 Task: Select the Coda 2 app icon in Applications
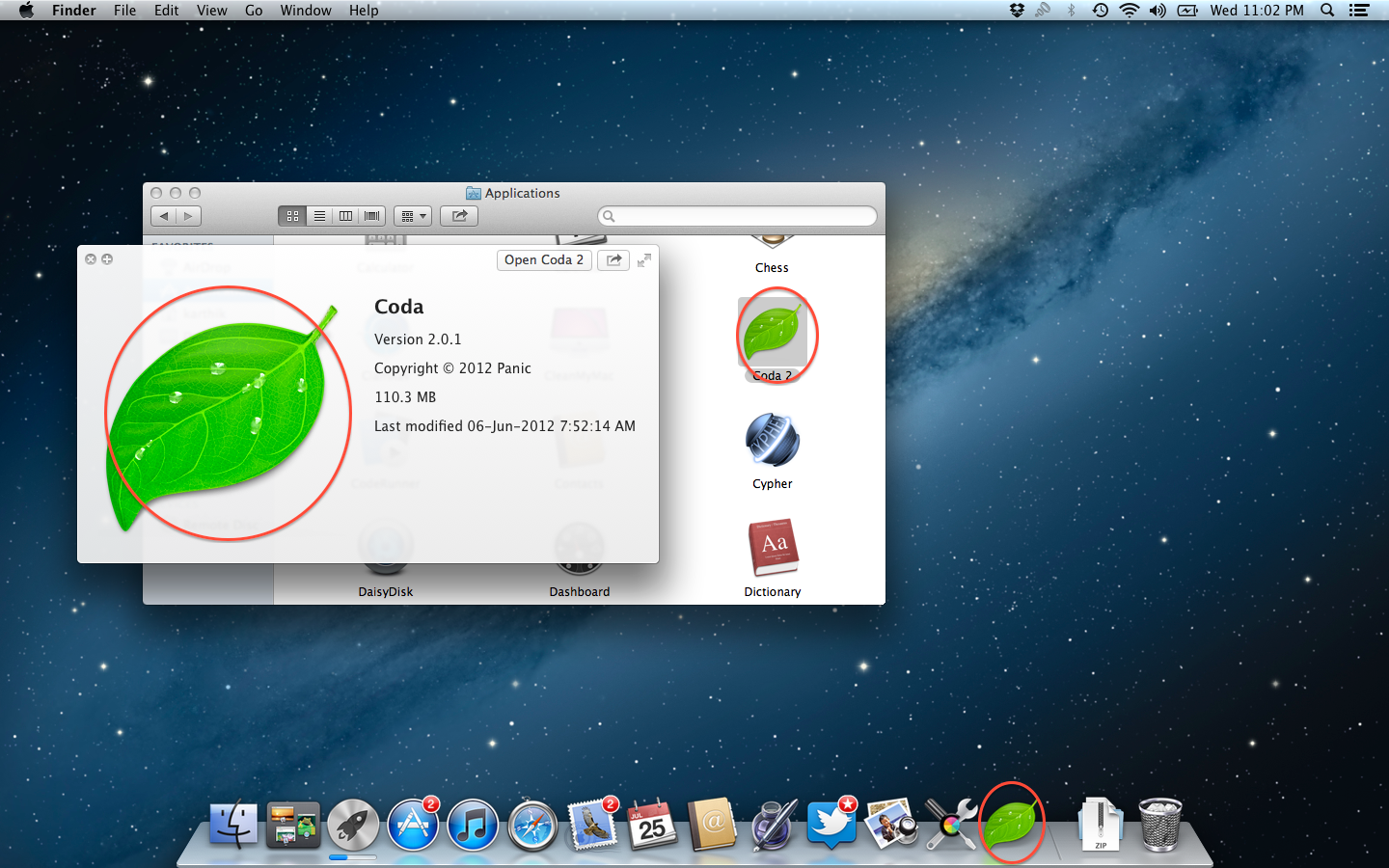point(773,331)
